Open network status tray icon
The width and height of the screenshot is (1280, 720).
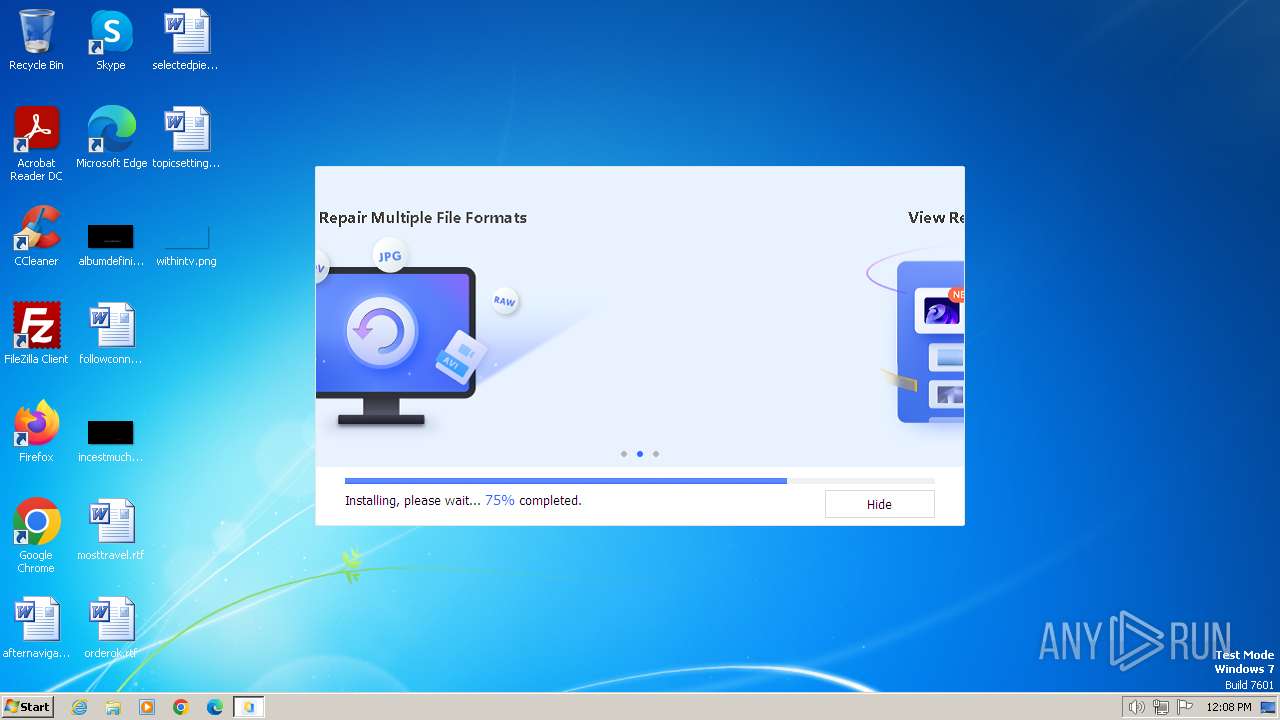1161,707
